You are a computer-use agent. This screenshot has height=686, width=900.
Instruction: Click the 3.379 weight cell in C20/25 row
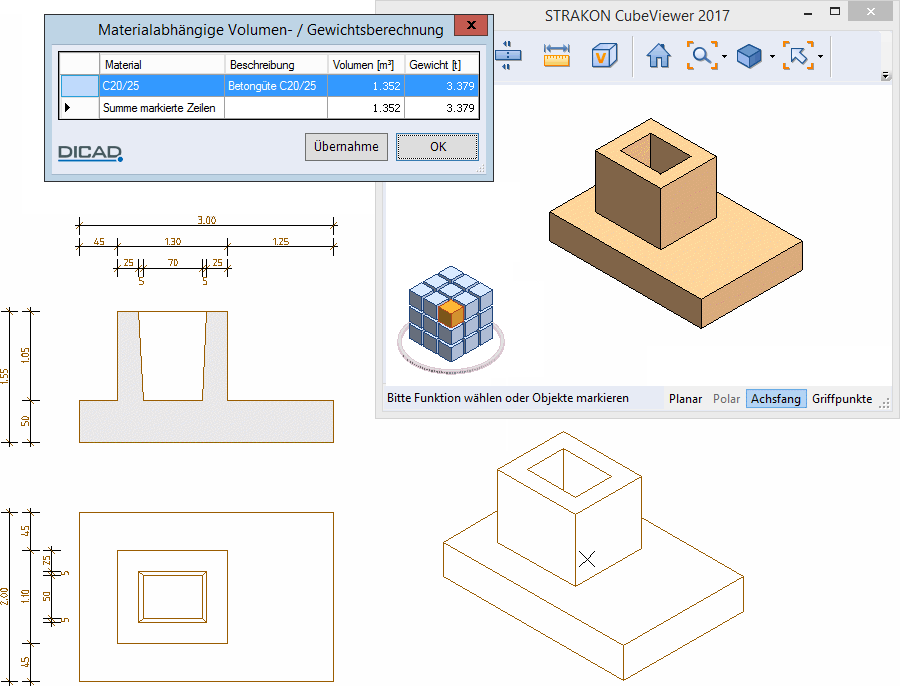[x=441, y=86]
